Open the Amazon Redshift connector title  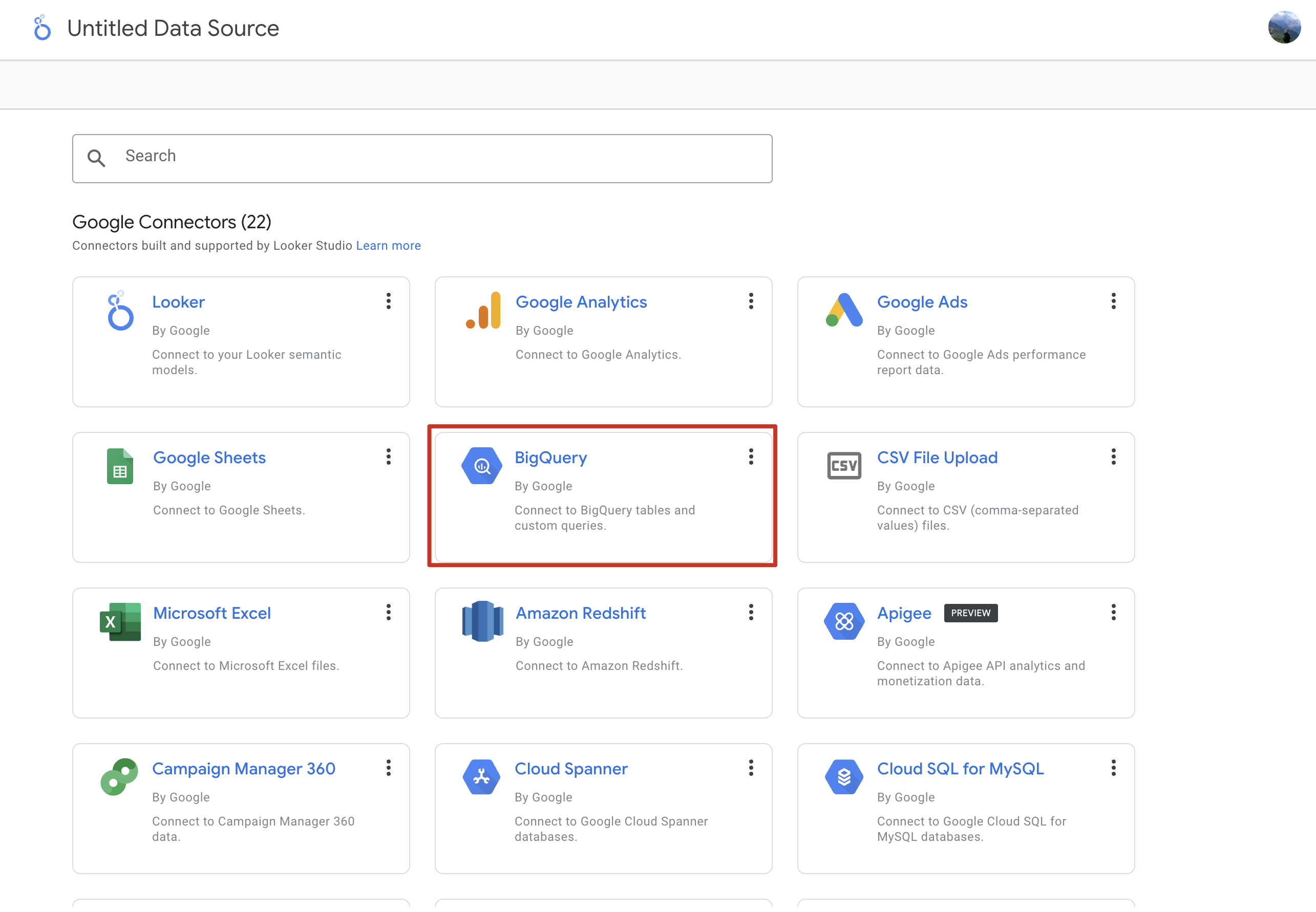pos(581,613)
